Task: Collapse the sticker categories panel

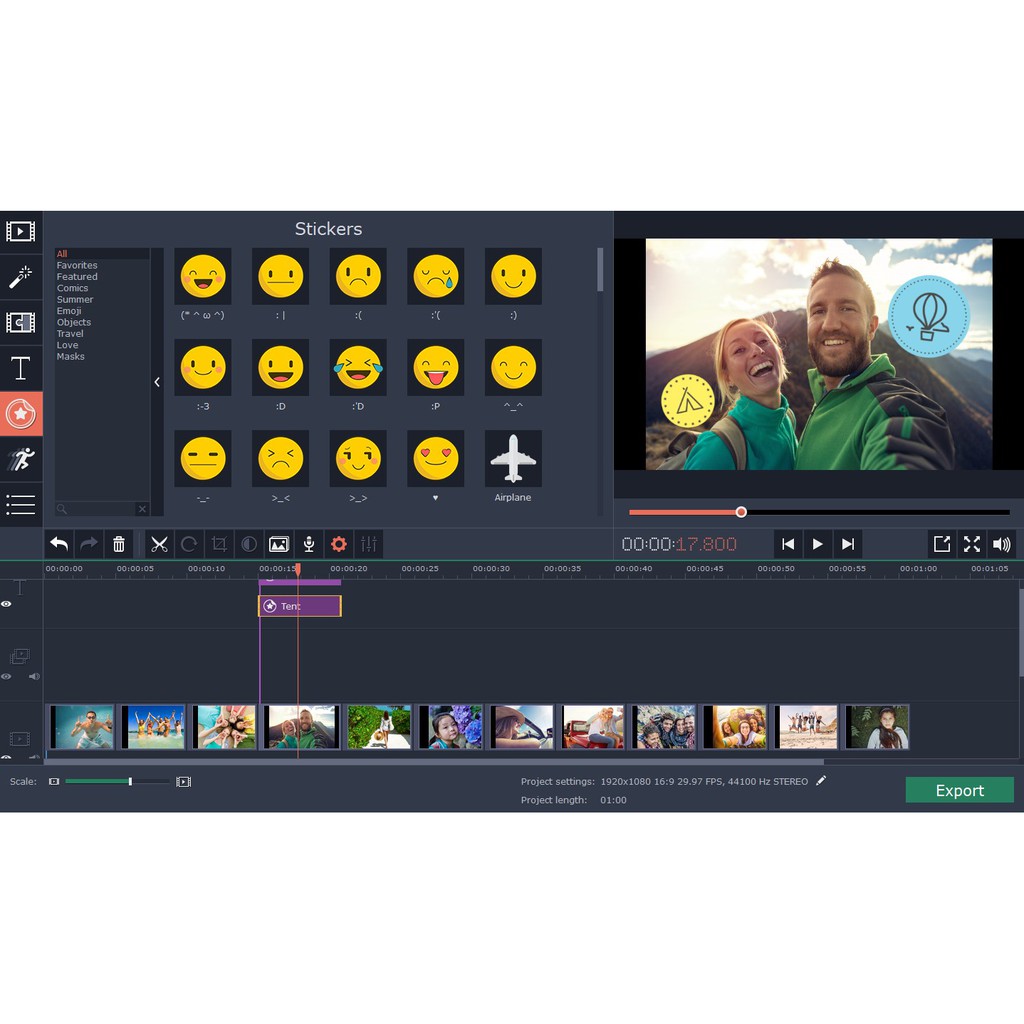Action: pos(157,382)
